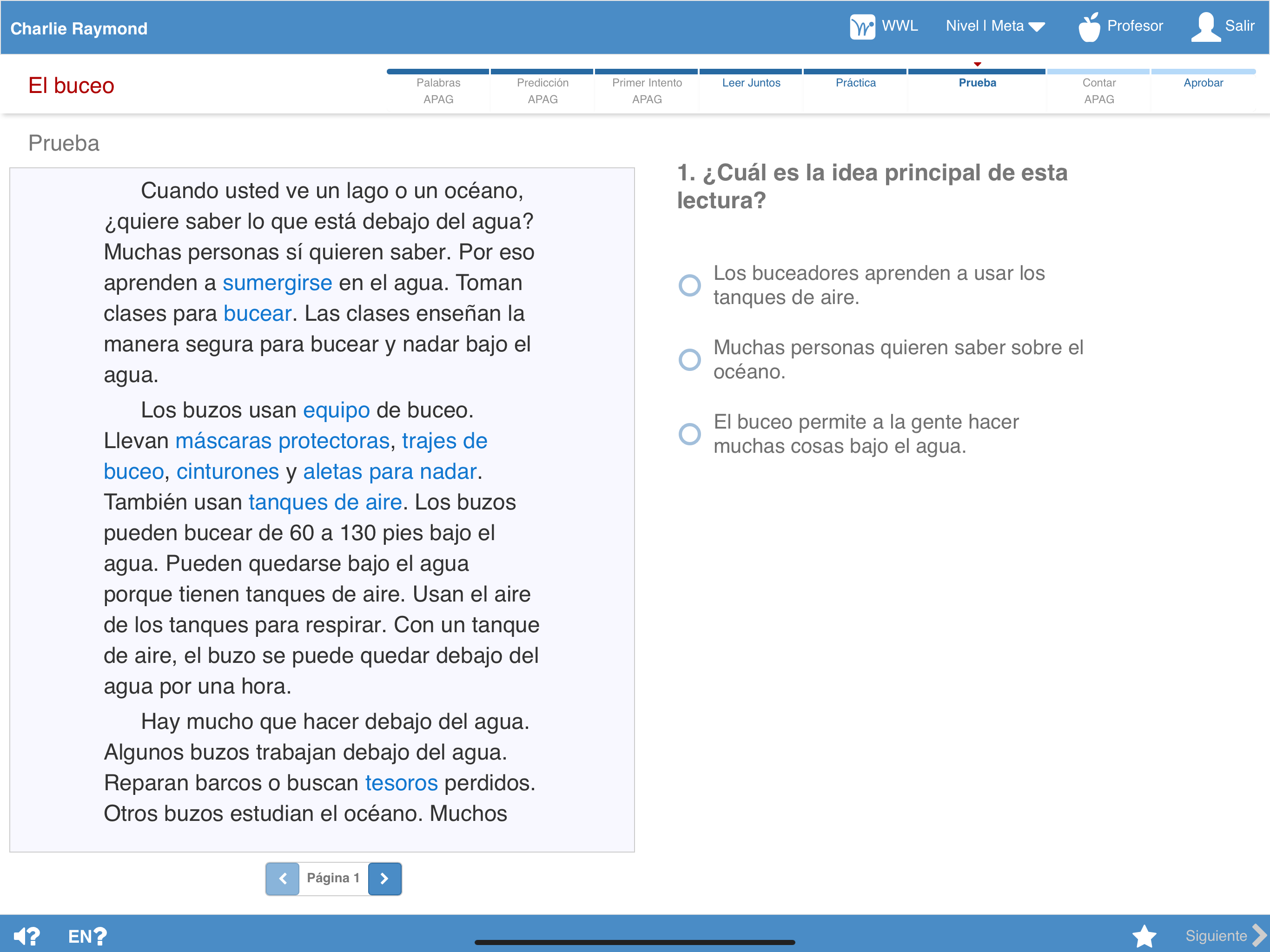Click the Prueba progress bar segment
Viewport: 1270px width, 952px height.
(x=977, y=72)
